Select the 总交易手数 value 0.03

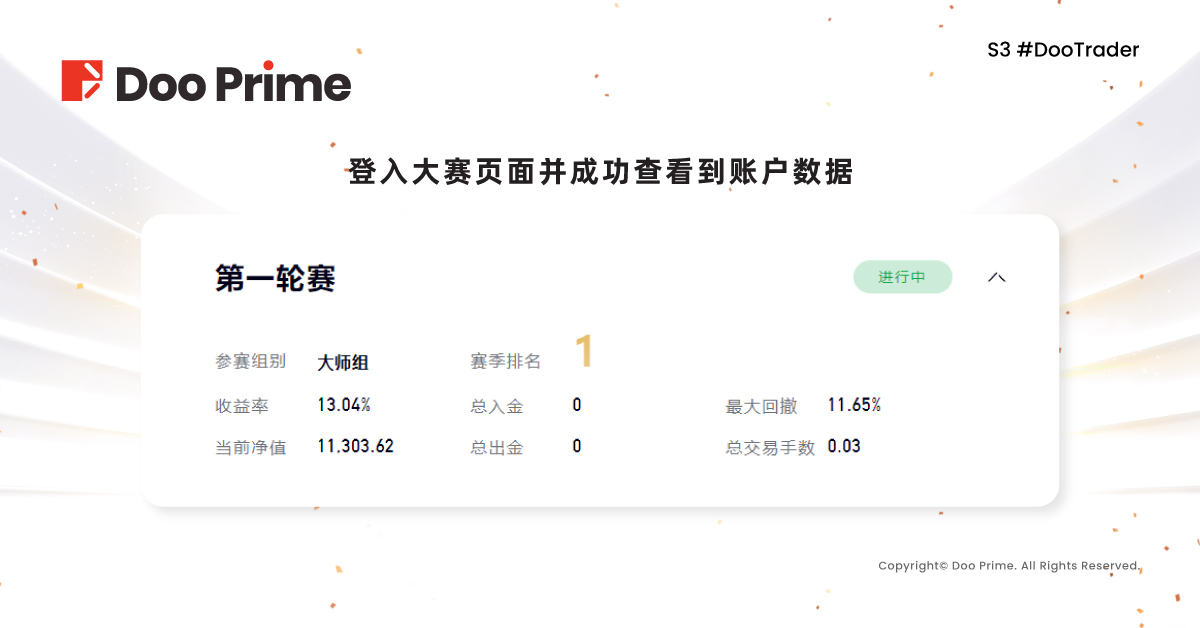tap(843, 446)
